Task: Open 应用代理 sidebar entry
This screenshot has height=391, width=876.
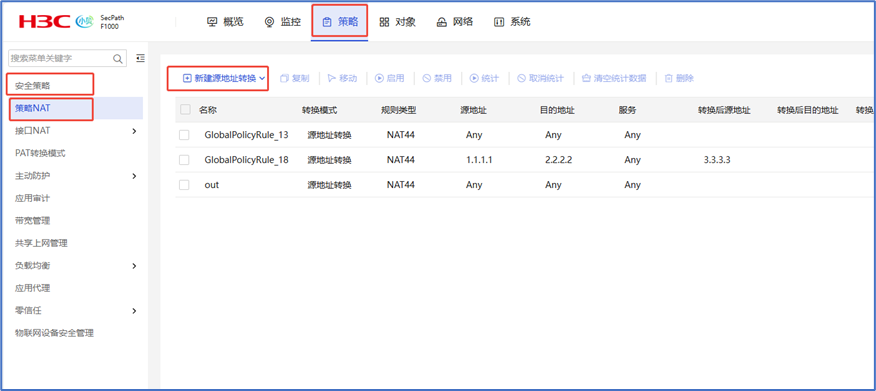Action: [32, 288]
